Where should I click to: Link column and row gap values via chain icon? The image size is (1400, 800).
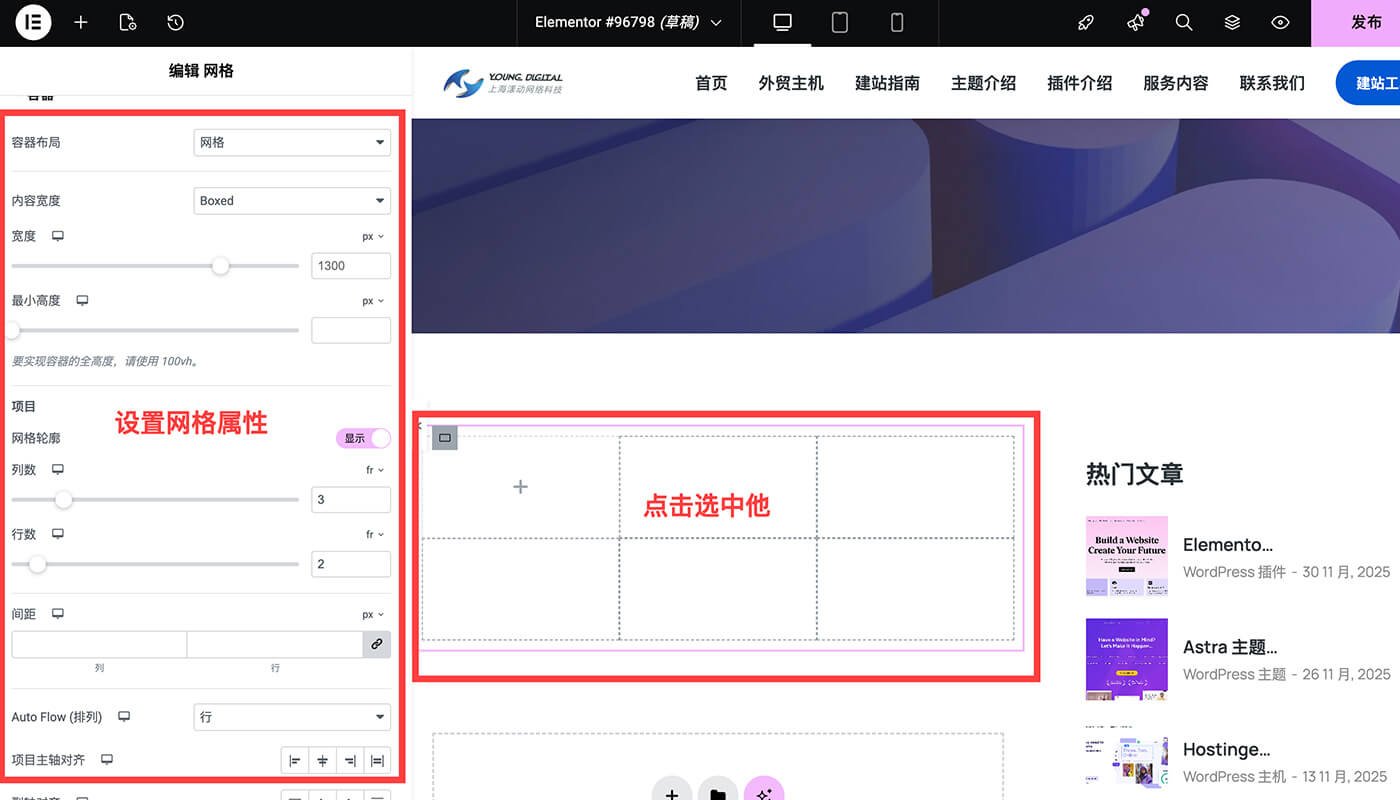point(377,644)
